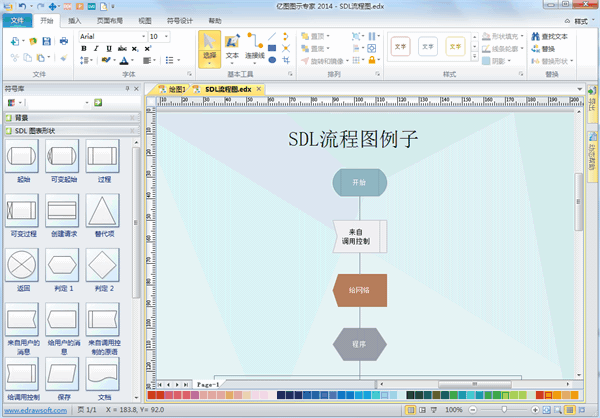The image size is (600, 418).
Task: Toggle underline text formatting
Action: coord(110,50)
